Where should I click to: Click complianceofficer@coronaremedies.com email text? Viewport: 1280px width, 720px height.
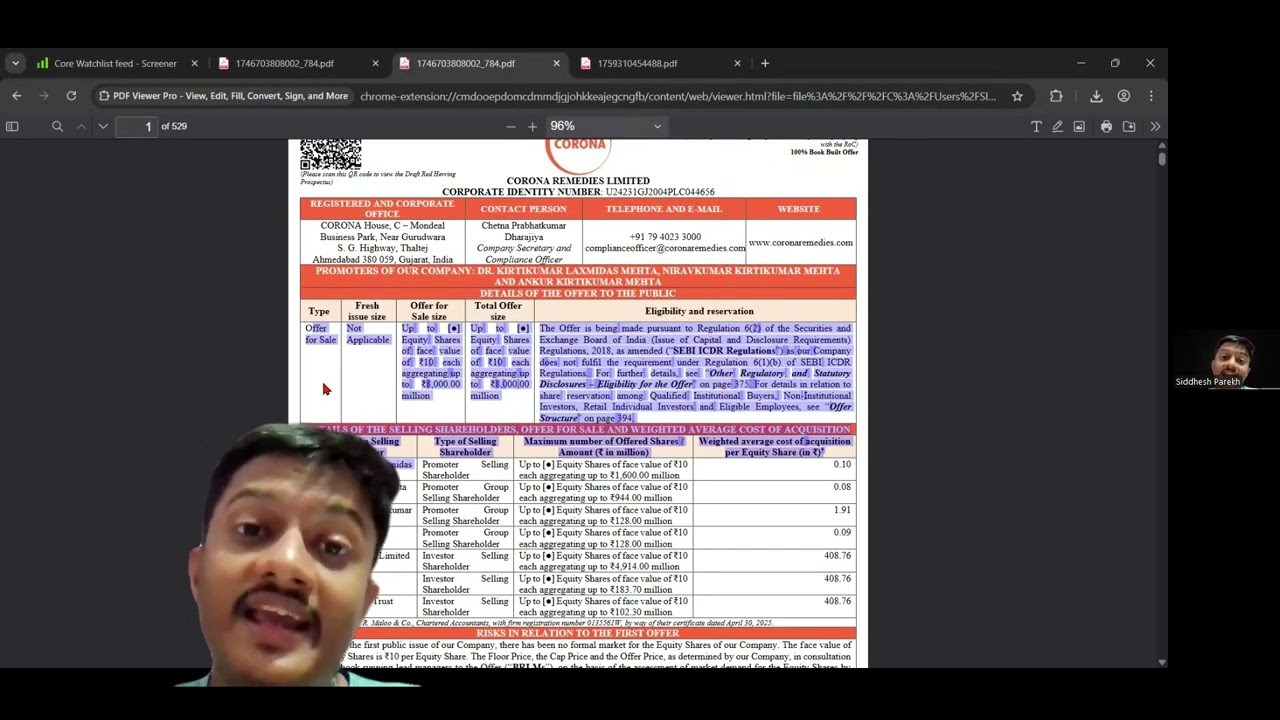click(x=665, y=248)
